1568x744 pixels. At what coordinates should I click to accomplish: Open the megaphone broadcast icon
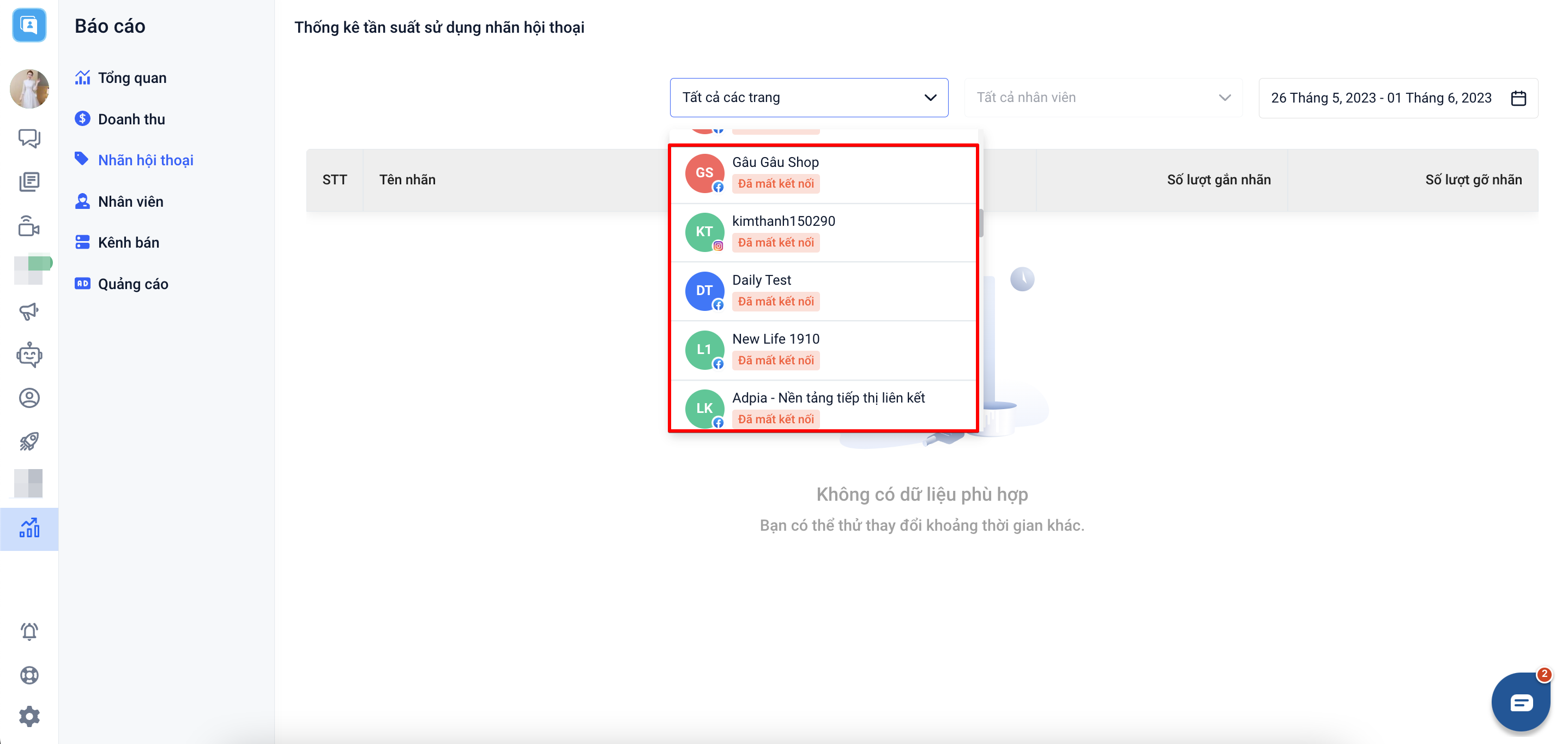click(x=29, y=311)
